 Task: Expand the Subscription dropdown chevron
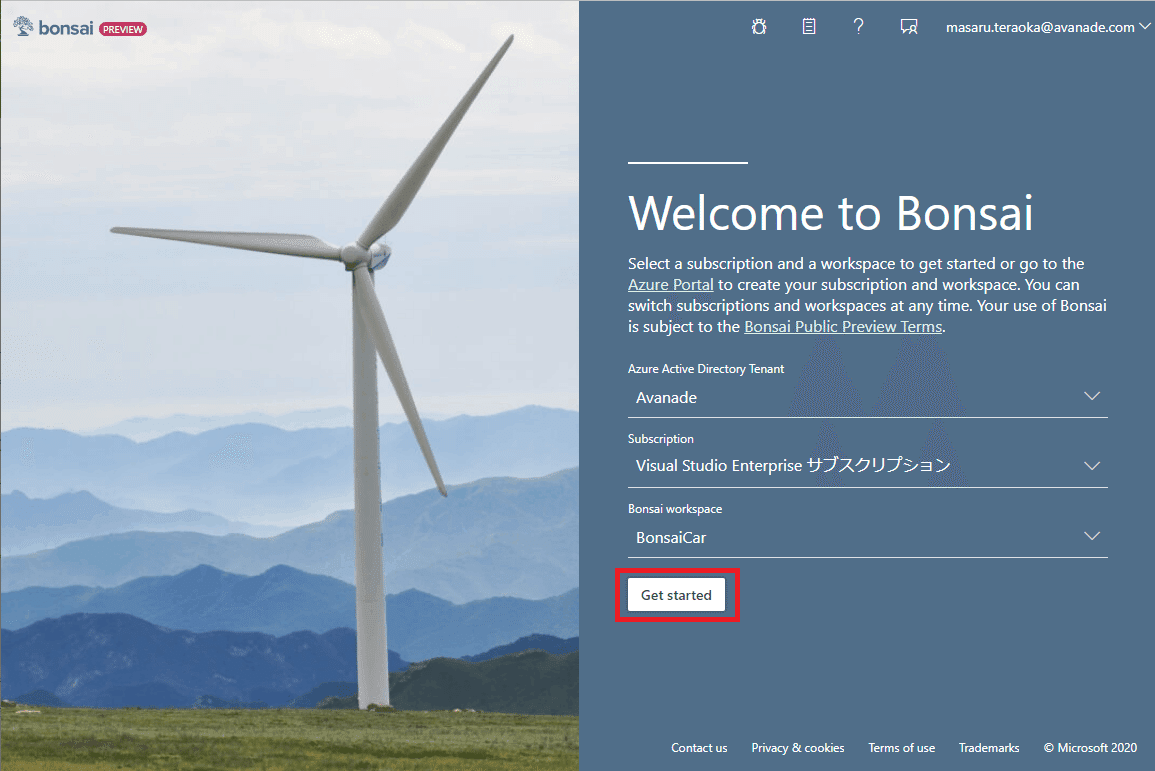pos(1092,466)
